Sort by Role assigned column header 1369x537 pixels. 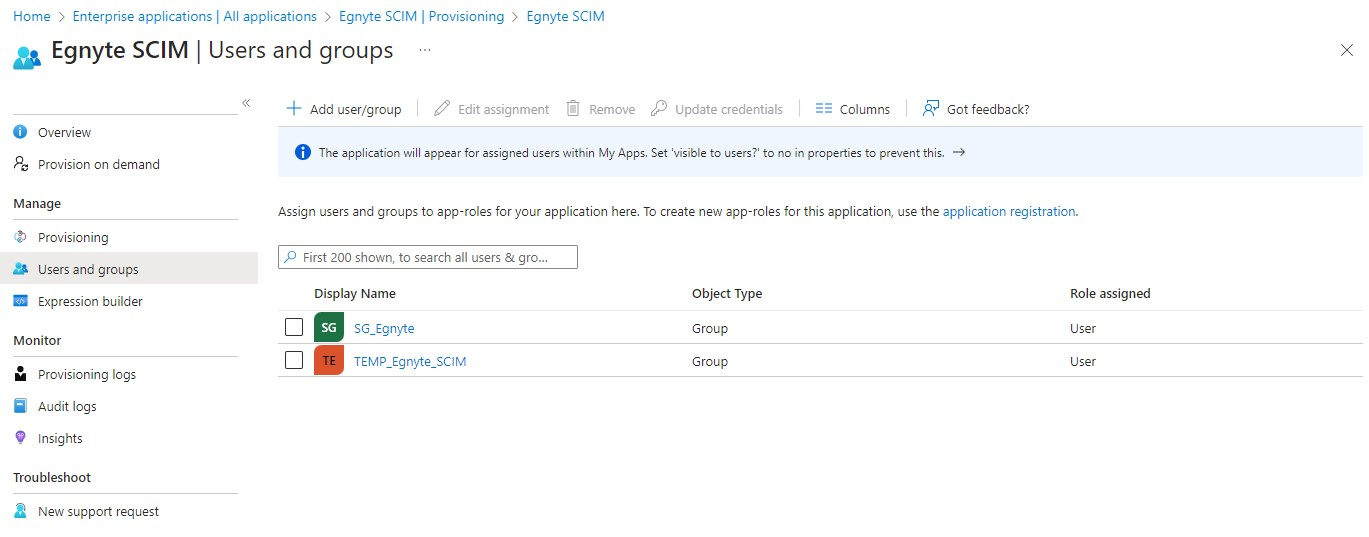coord(1110,293)
